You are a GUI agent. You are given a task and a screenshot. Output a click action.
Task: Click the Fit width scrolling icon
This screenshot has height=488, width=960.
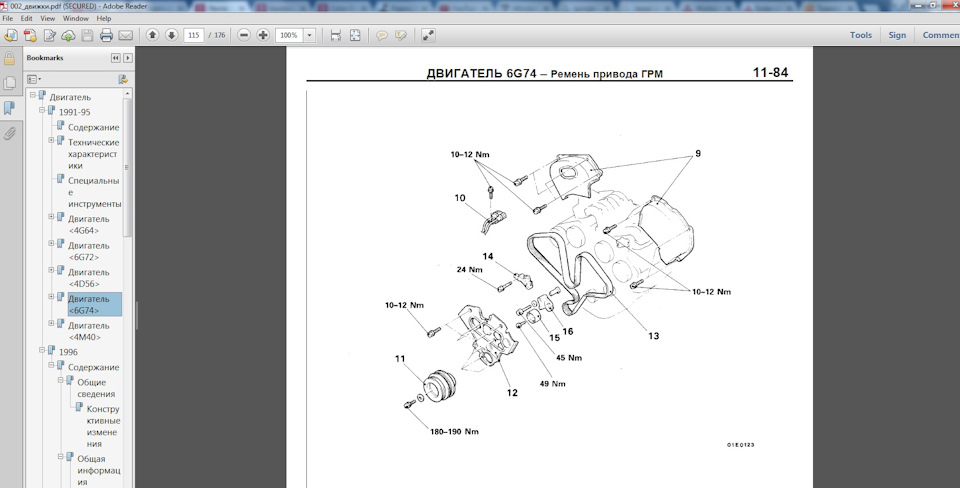coord(336,36)
